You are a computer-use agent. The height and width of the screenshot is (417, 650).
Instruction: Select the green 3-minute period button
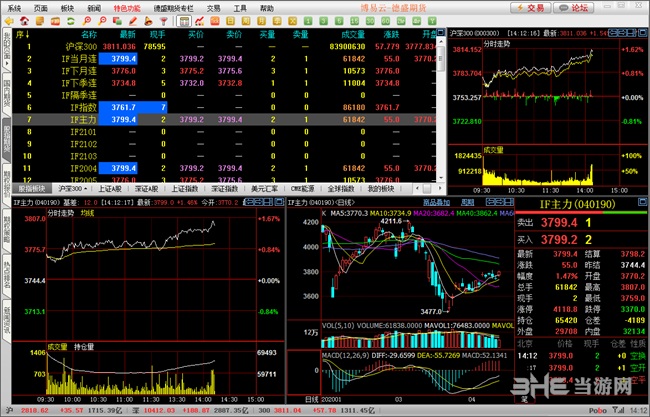[323, 21]
